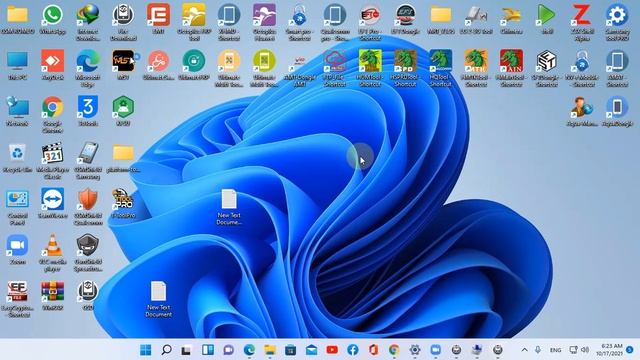Click the microphone tray icon
Screen dimensions: 640x360
coord(538,350)
